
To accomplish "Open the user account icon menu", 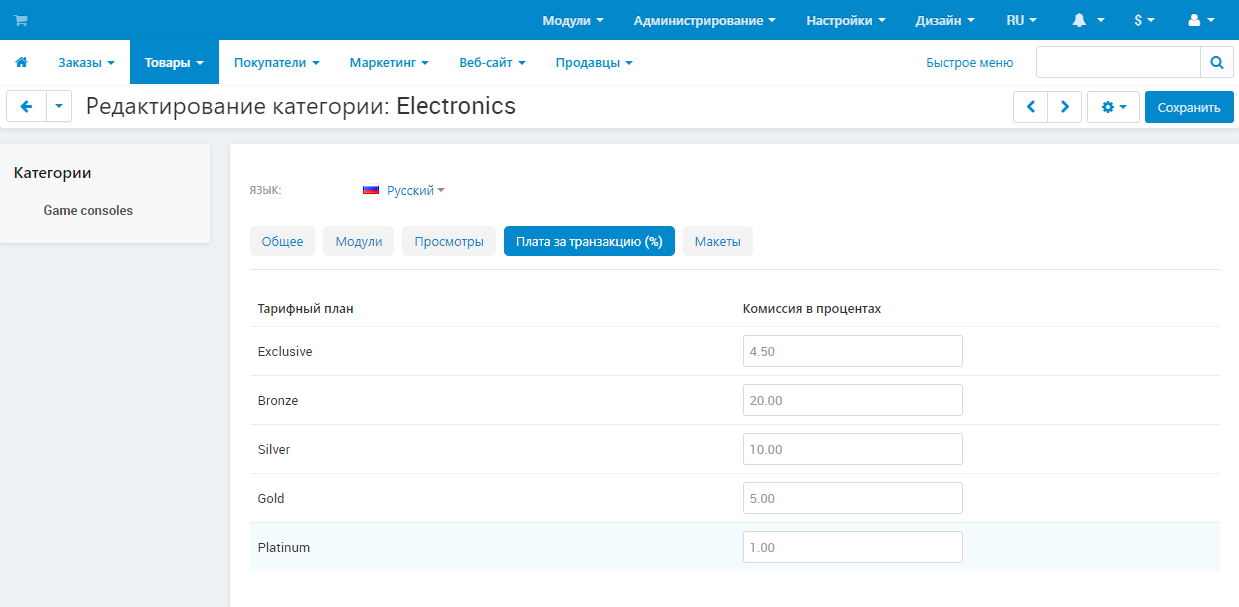I will pos(1201,20).
